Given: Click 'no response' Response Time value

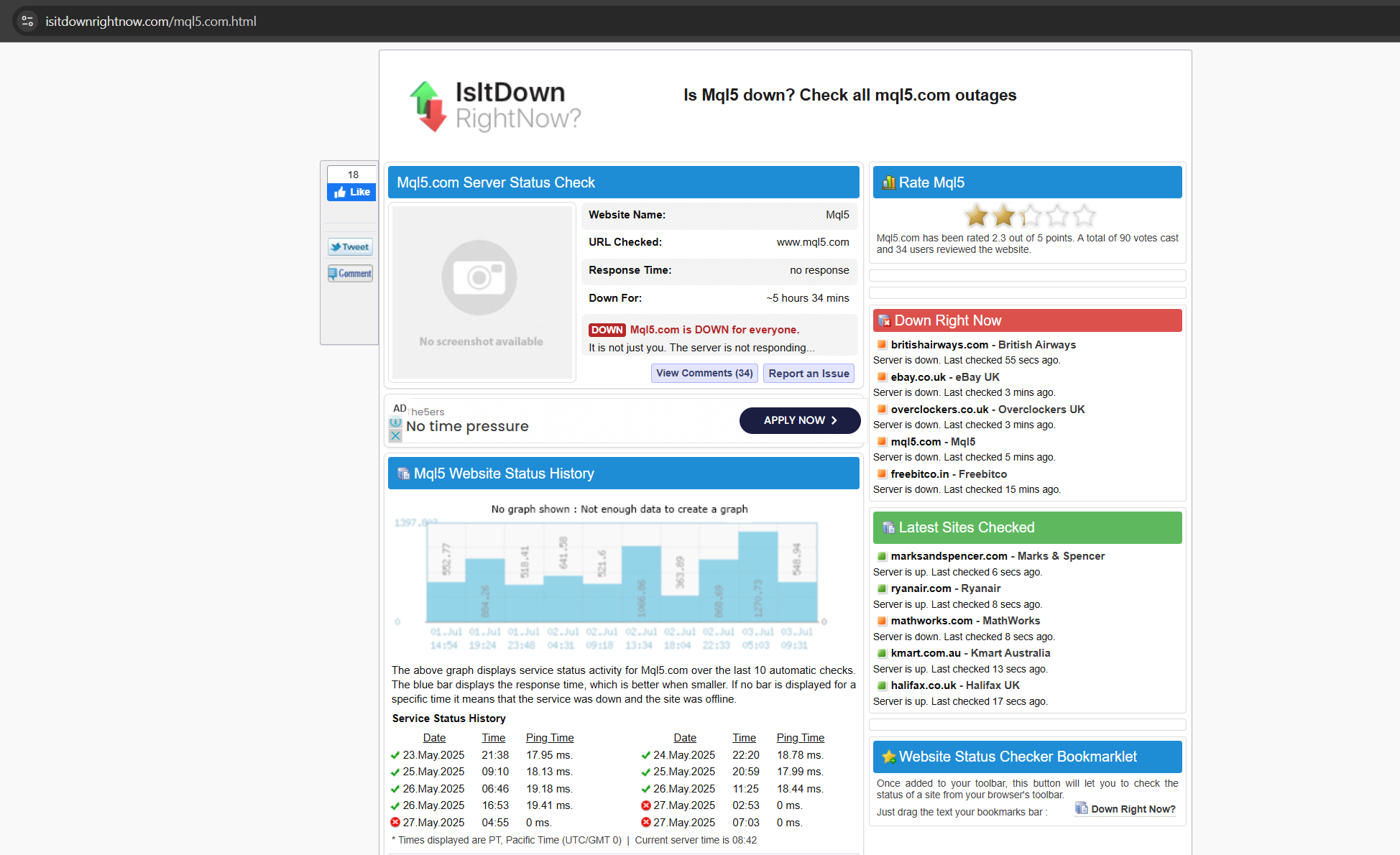Looking at the screenshot, I should pos(819,270).
